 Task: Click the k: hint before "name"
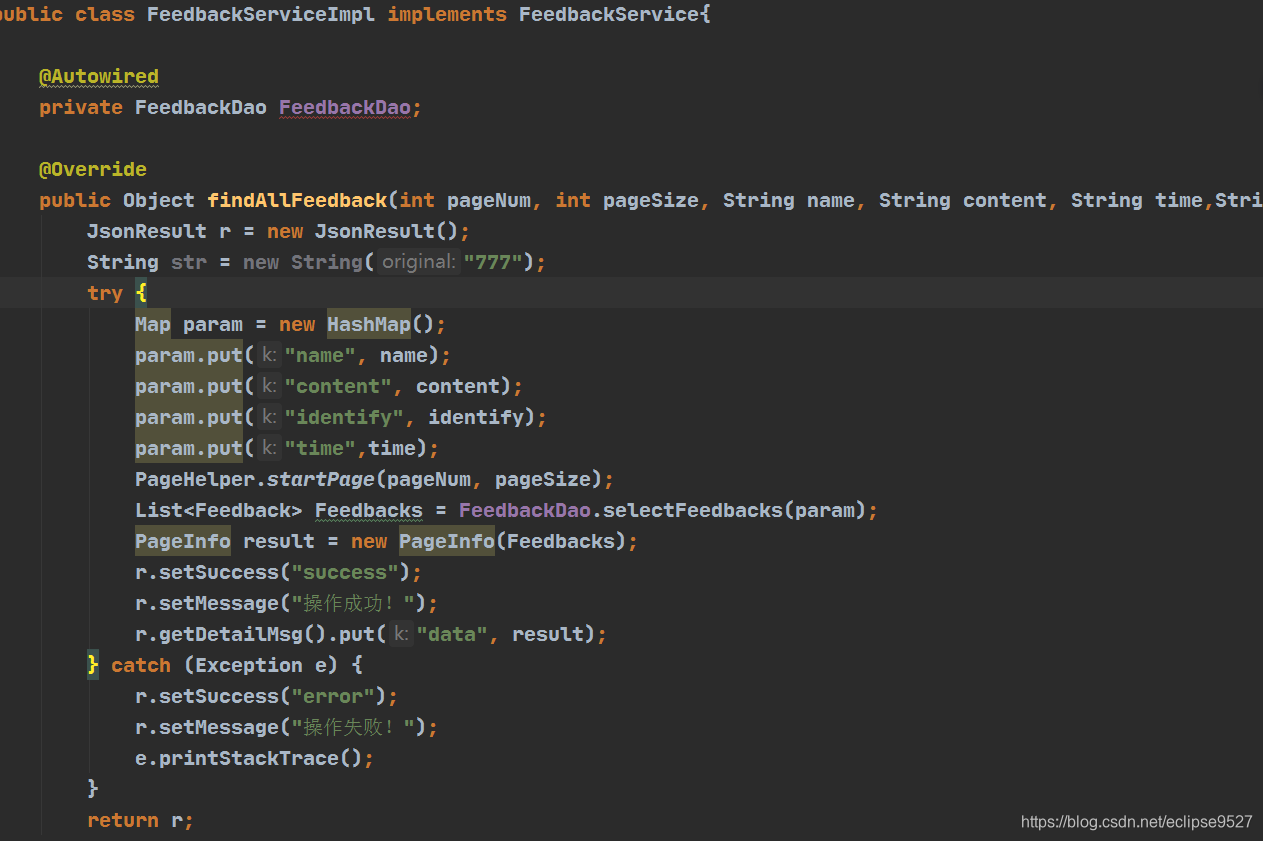point(268,355)
